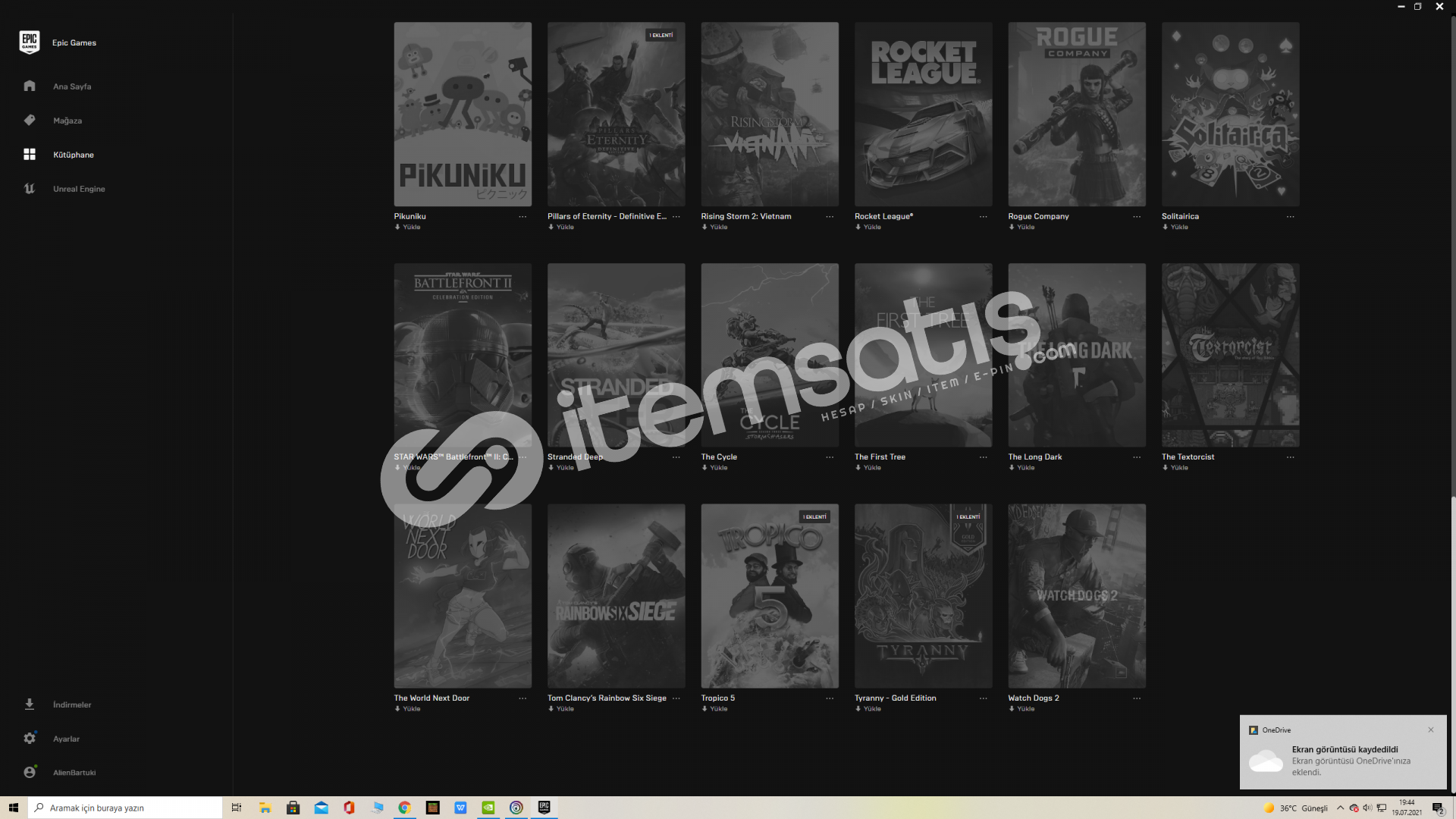Open Tyranny - Gold Edition options menu

coord(984,698)
